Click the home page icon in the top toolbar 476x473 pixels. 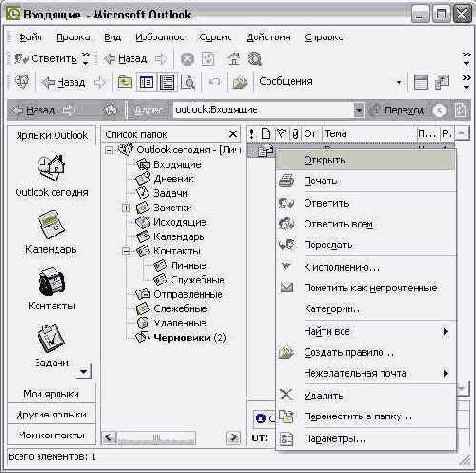point(234,59)
